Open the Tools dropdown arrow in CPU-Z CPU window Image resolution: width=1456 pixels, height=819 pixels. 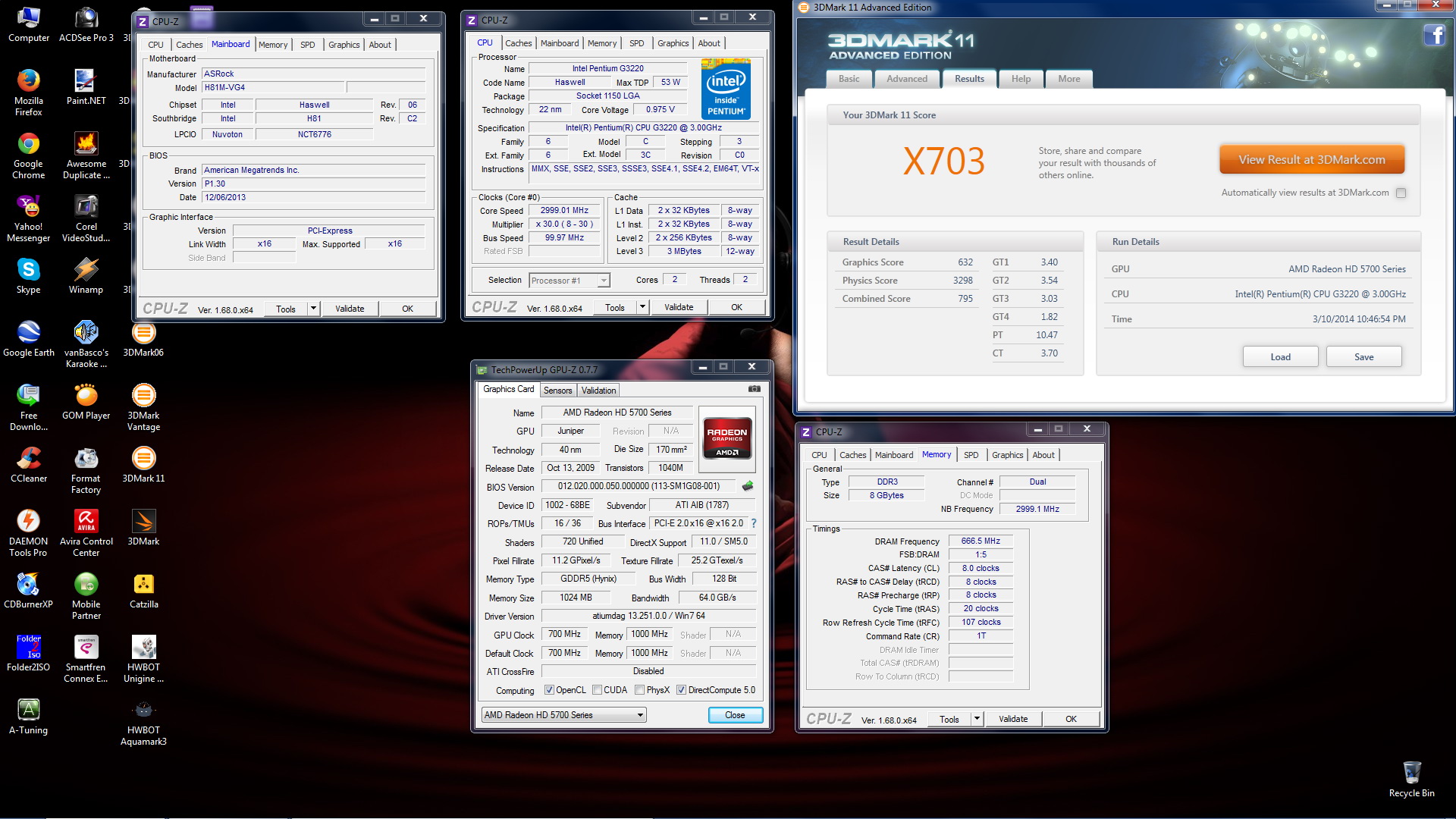coord(642,307)
